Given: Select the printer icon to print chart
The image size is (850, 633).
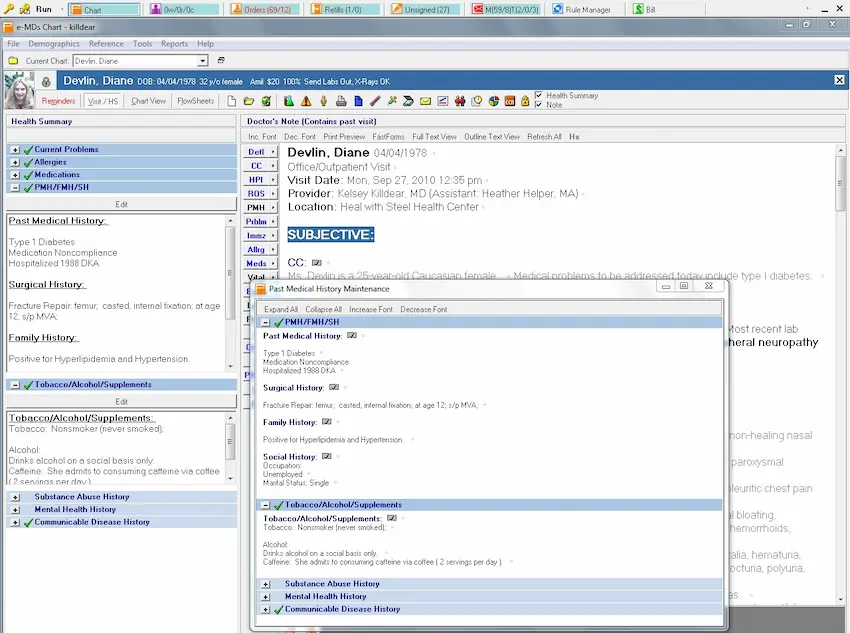Looking at the screenshot, I should (x=342, y=99).
